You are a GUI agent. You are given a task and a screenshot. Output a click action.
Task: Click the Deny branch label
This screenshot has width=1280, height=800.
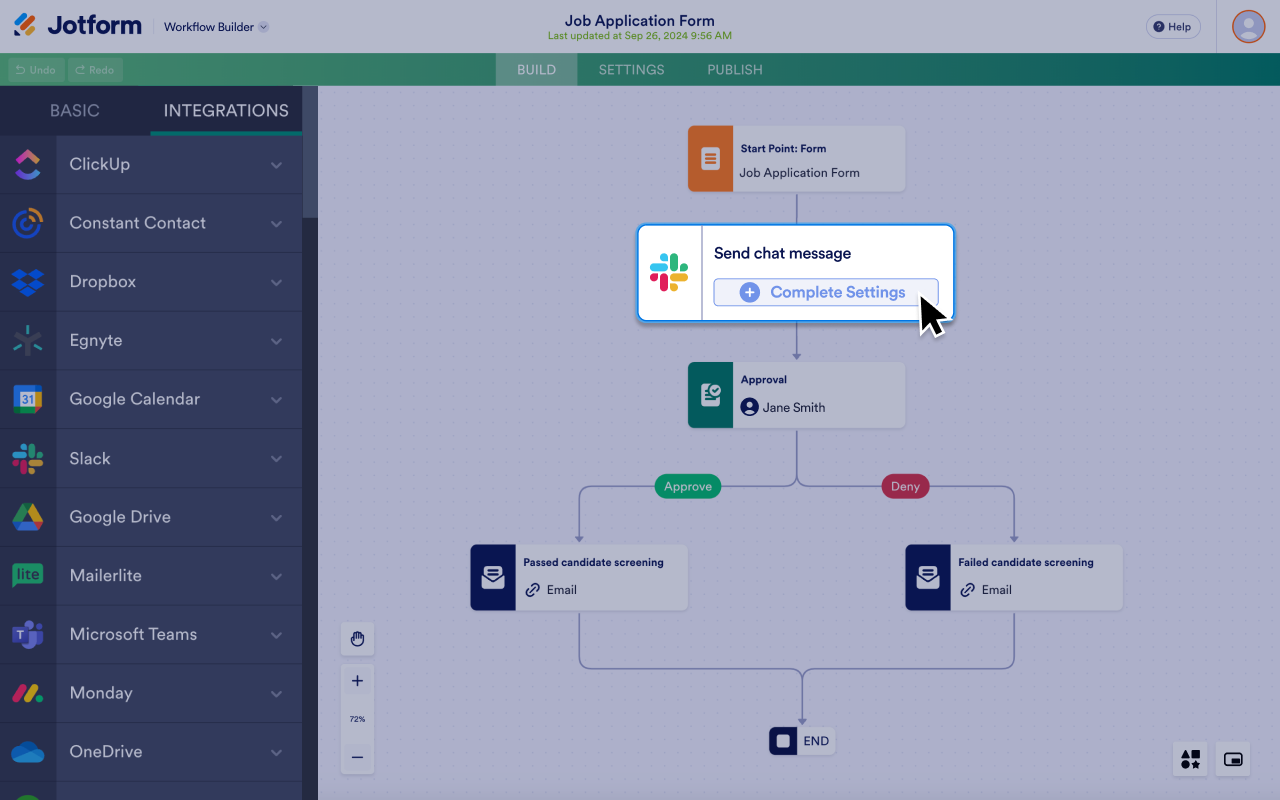[905, 487]
